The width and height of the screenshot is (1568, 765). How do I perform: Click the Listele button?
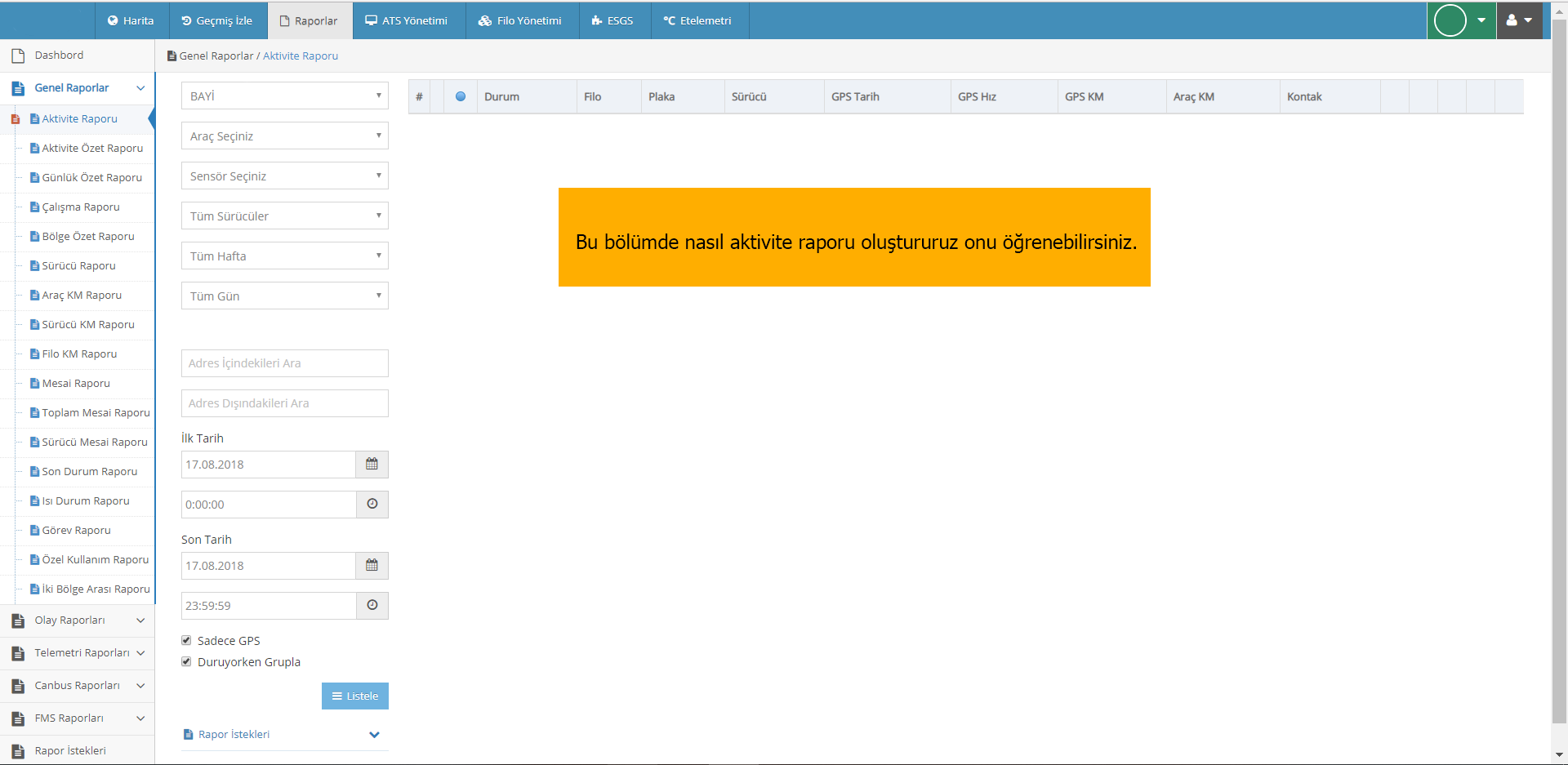355,696
